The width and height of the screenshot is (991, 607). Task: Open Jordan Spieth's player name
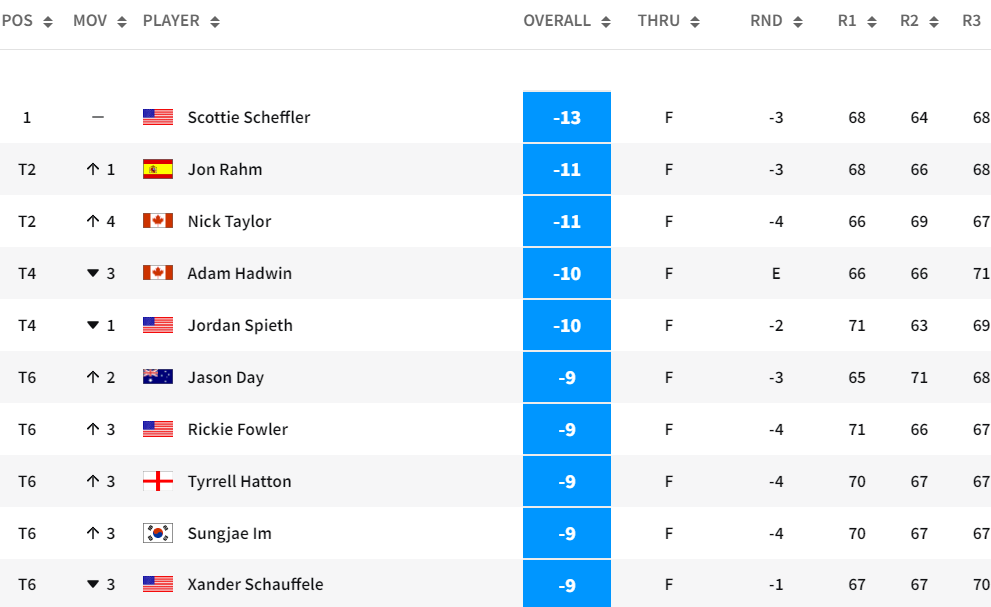tap(240, 325)
